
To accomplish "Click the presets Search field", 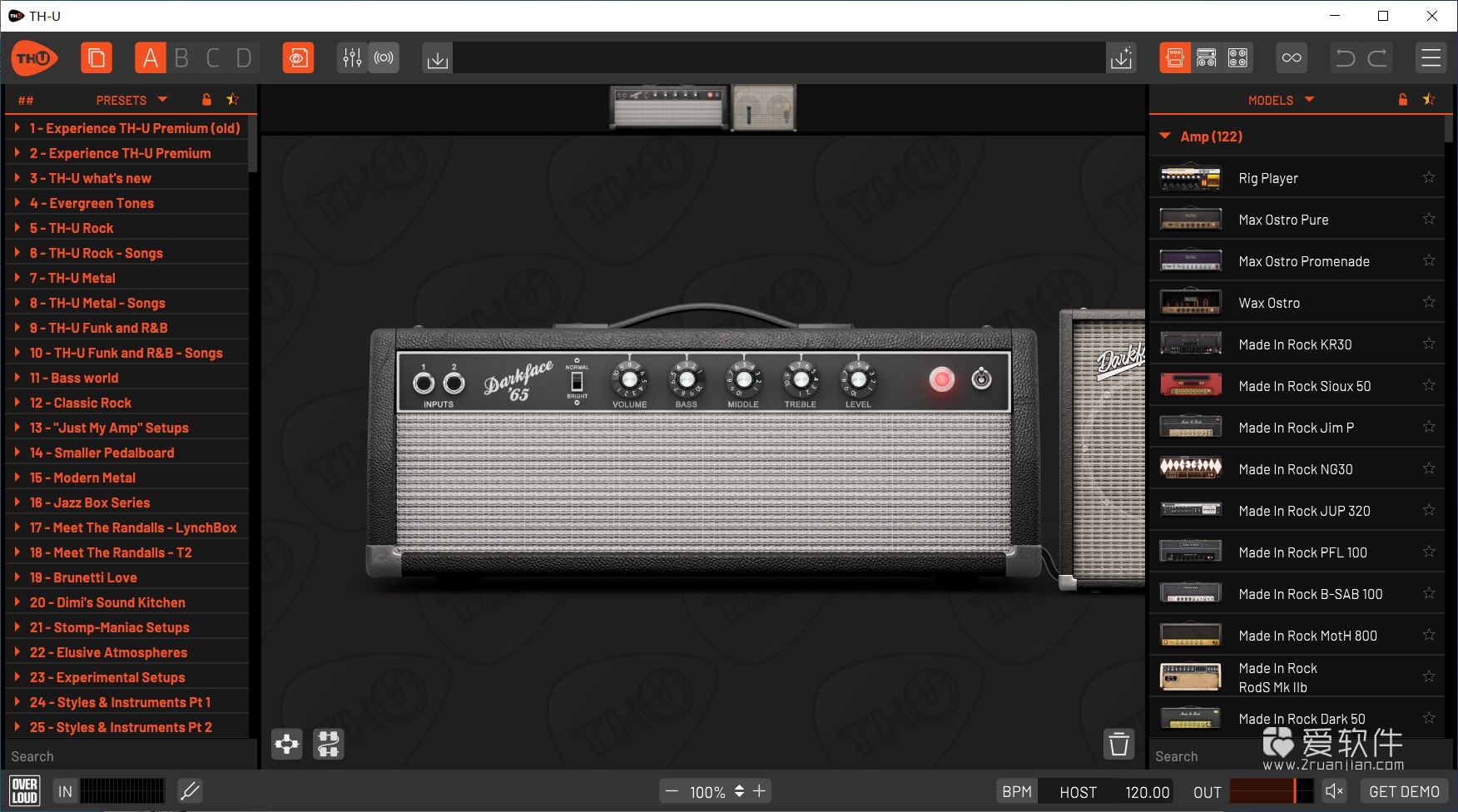I will [129, 756].
